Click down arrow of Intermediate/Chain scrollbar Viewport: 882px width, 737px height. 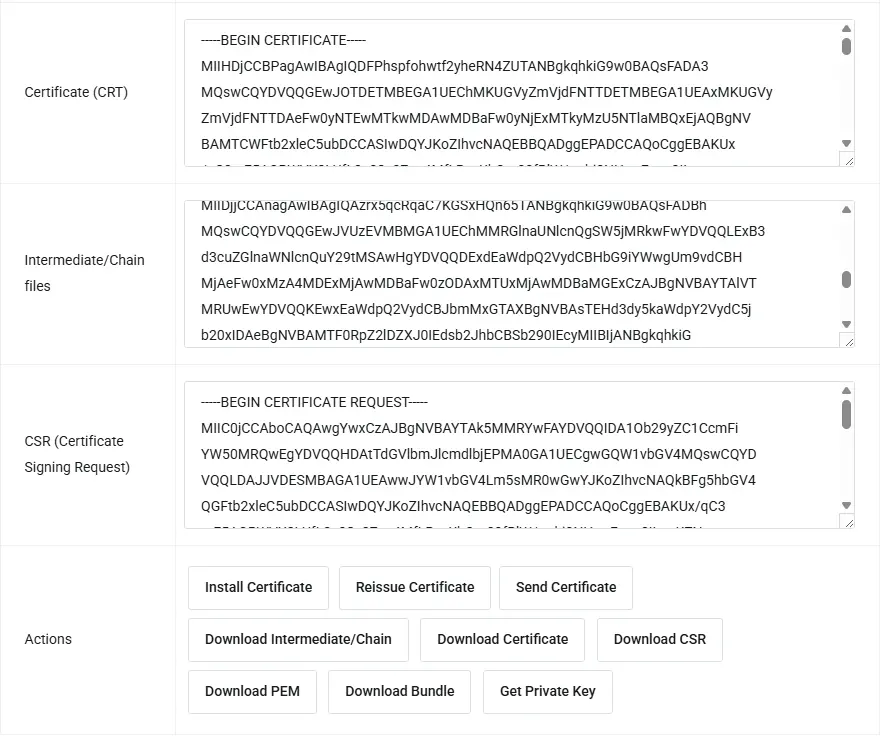pyautogui.click(x=847, y=324)
